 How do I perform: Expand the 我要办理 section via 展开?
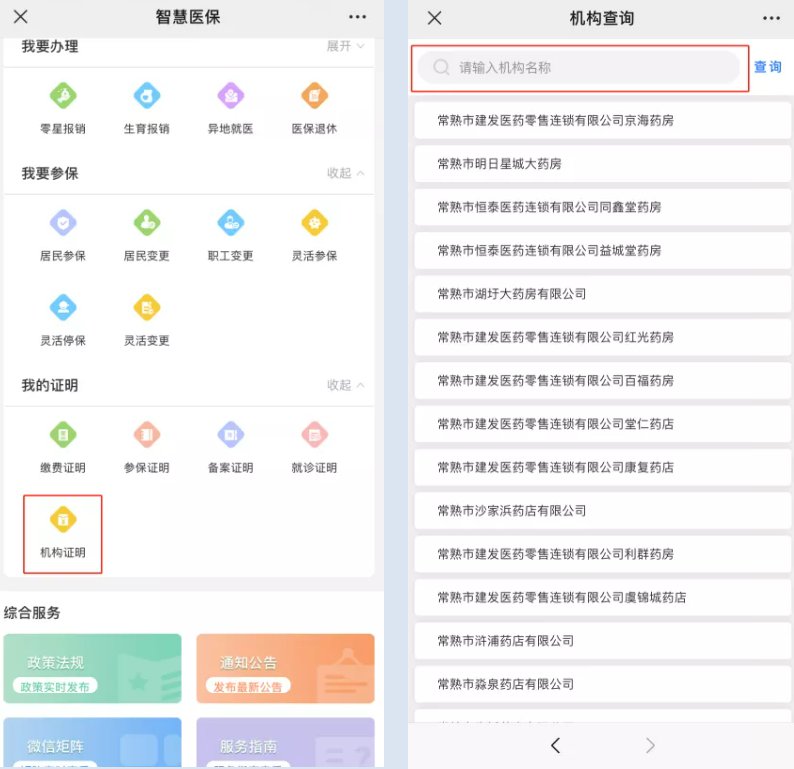click(345, 46)
